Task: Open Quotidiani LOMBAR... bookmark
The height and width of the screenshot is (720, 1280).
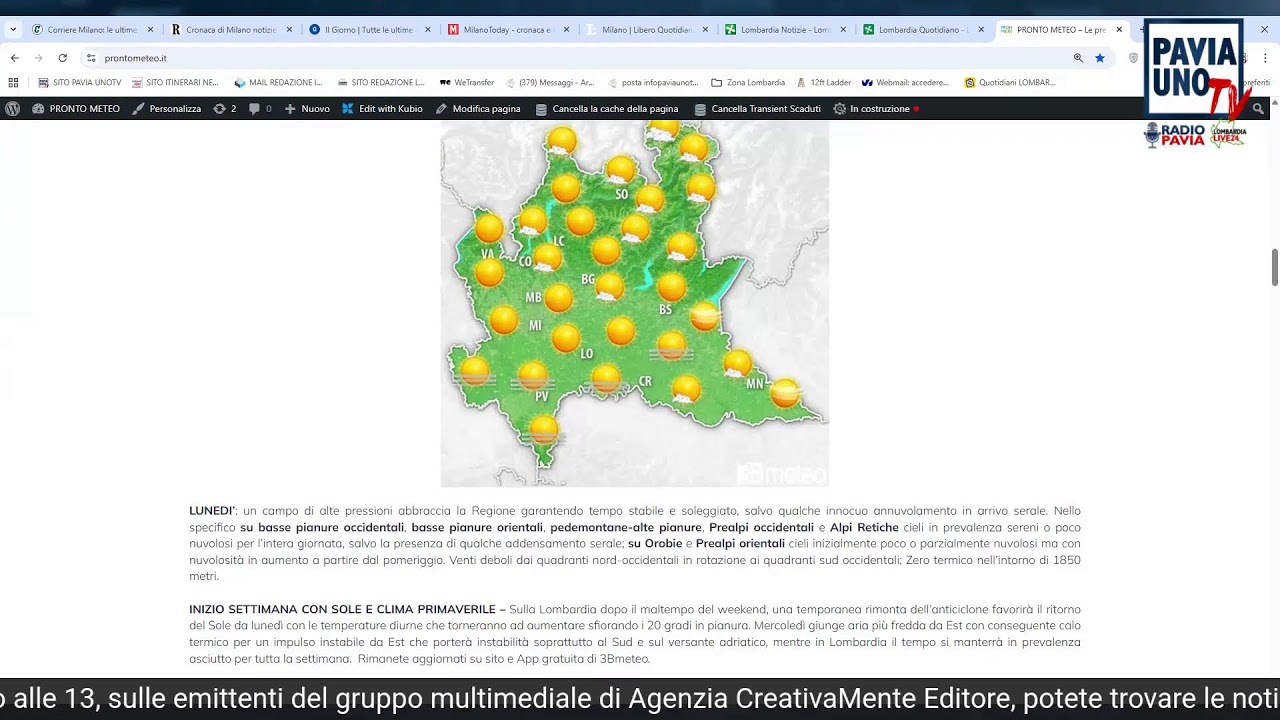Action: pyautogui.click(x=1010, y=82)
